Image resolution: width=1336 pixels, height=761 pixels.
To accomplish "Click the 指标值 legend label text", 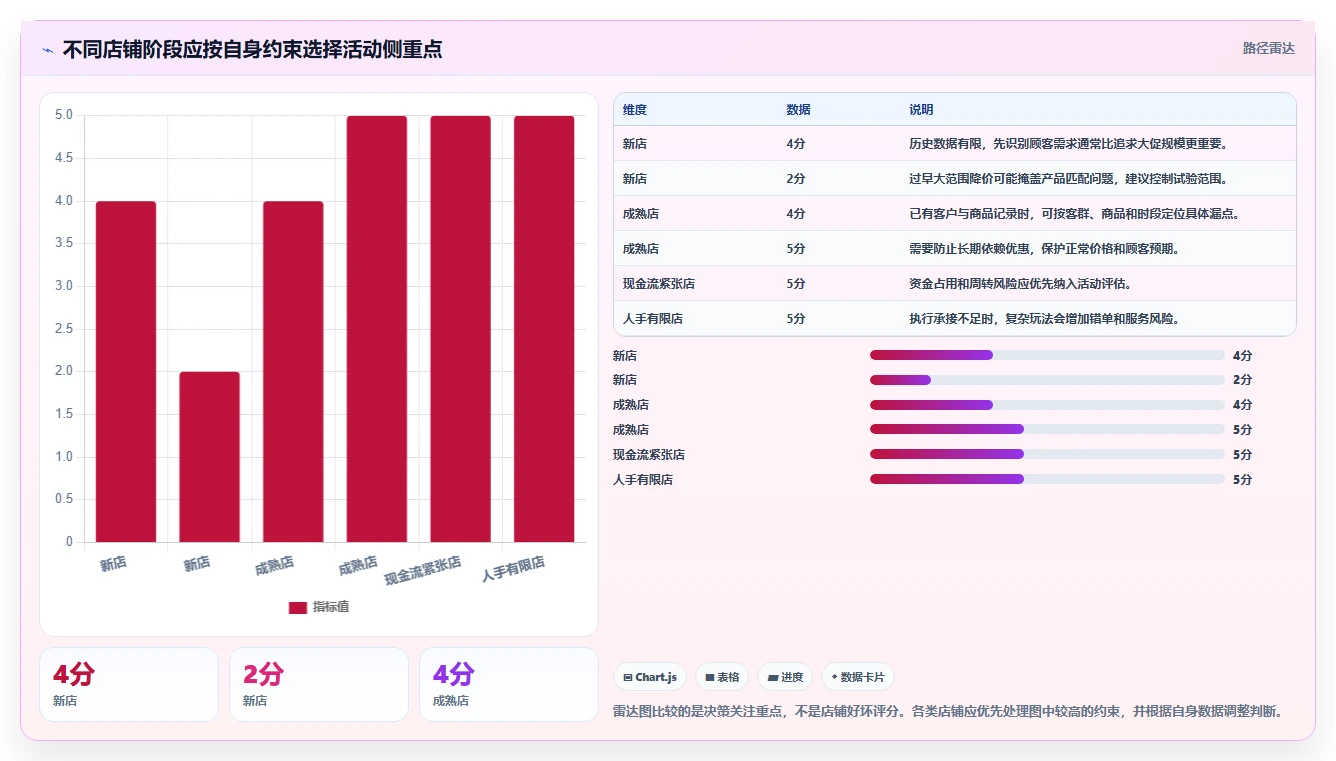I will [331, 607].
